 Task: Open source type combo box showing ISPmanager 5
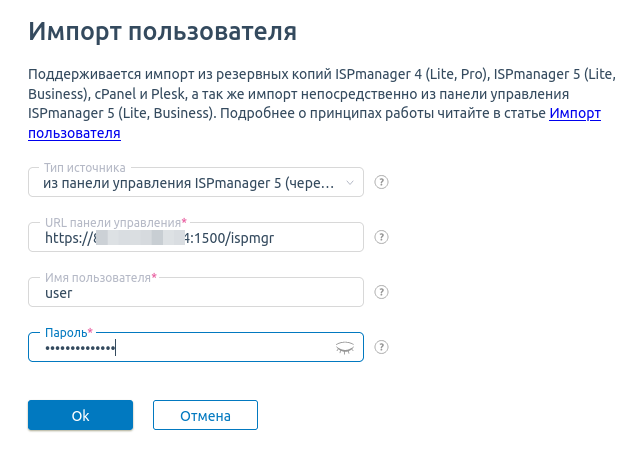196,182
